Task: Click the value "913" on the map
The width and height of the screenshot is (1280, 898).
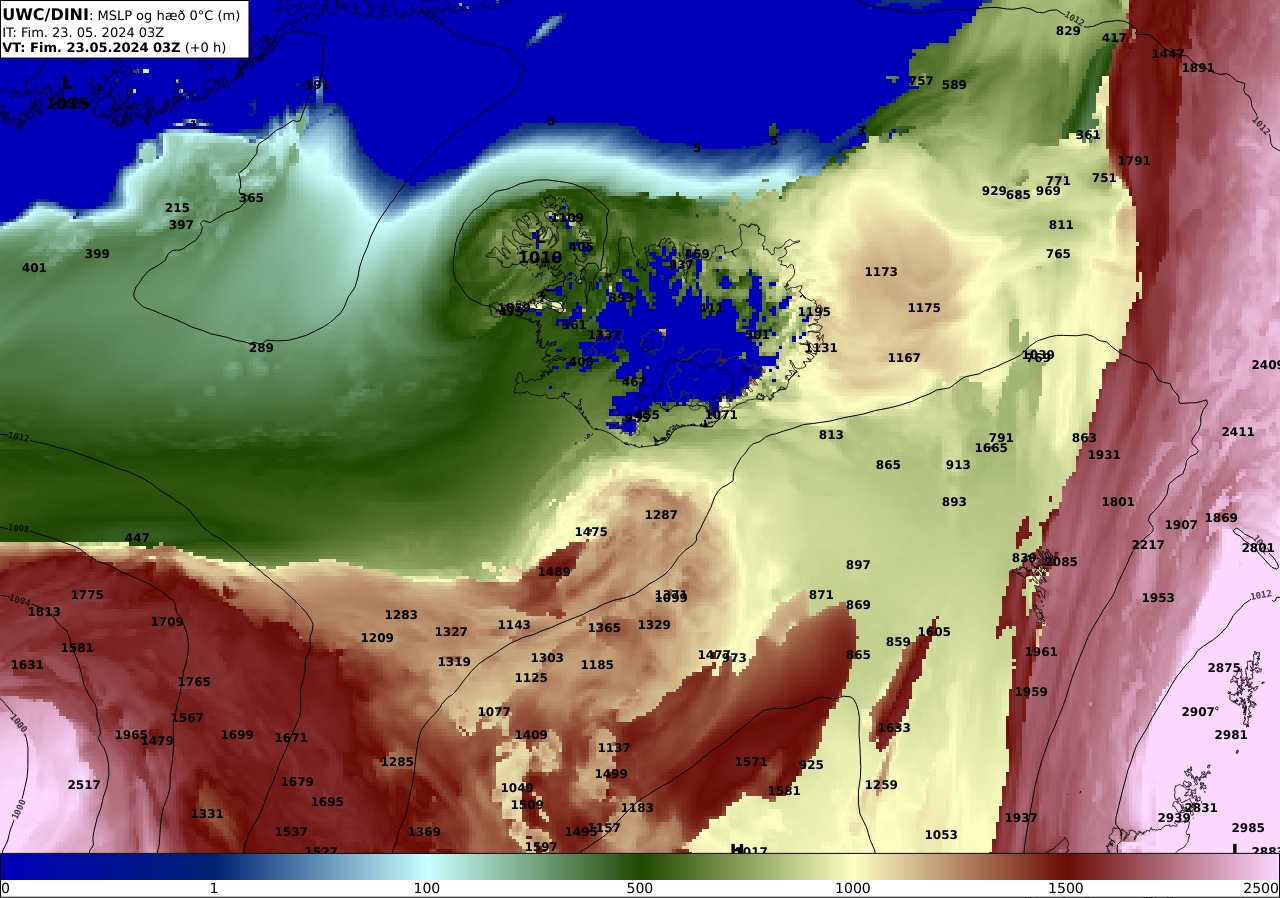Action: [958, 465]
